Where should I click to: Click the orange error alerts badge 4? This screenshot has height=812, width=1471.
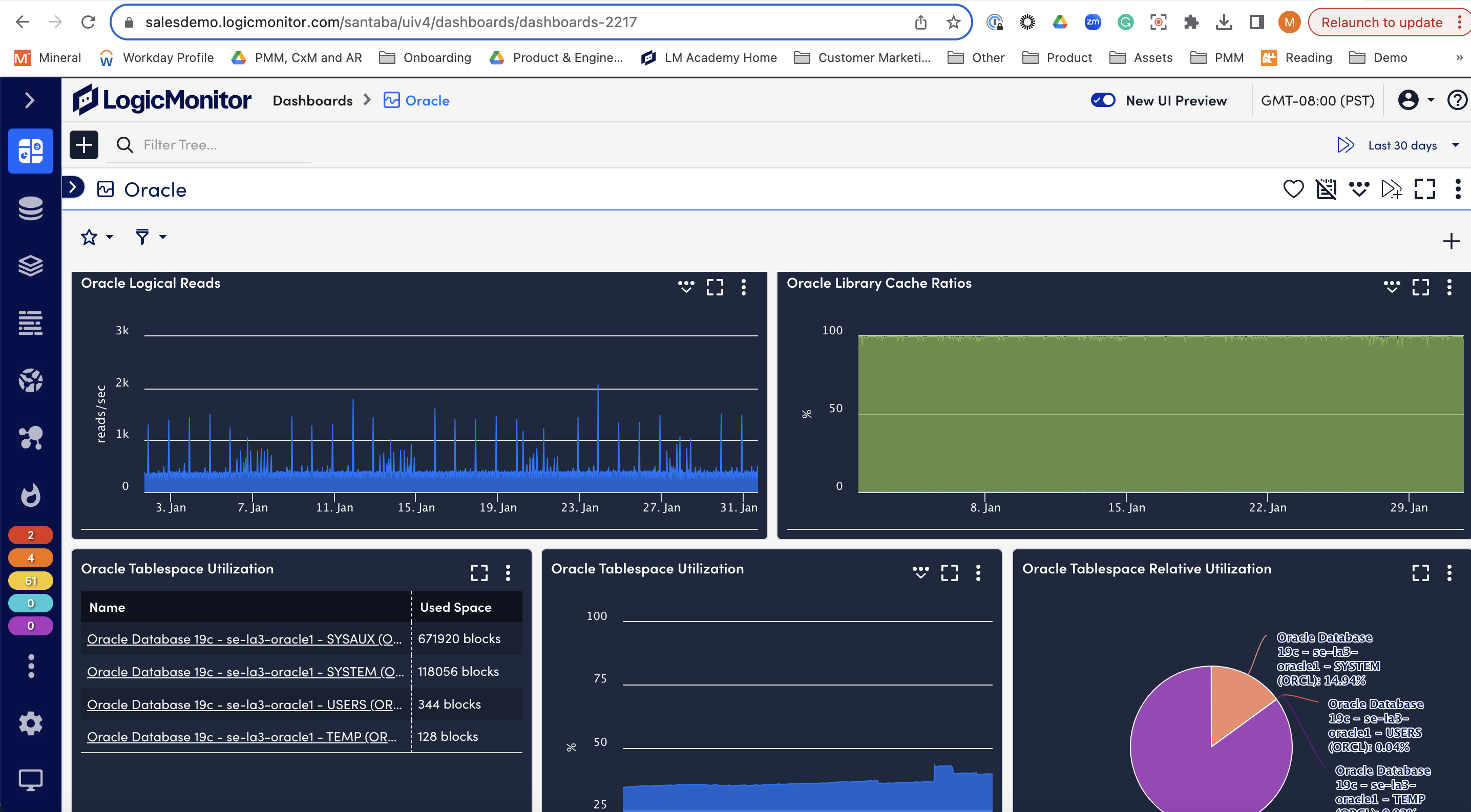click(31, 558)
